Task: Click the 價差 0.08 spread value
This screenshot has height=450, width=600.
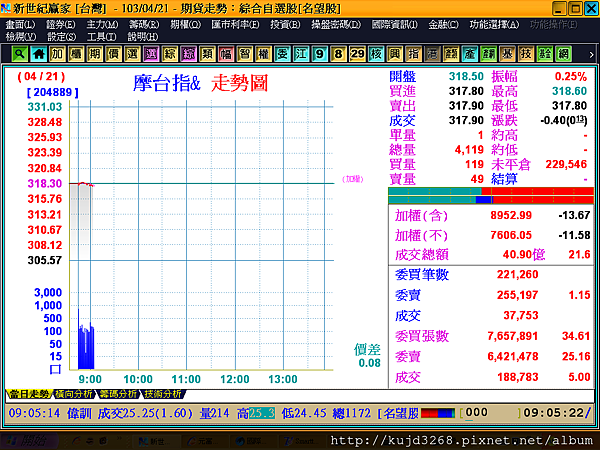Action: (x=369, y=363)
